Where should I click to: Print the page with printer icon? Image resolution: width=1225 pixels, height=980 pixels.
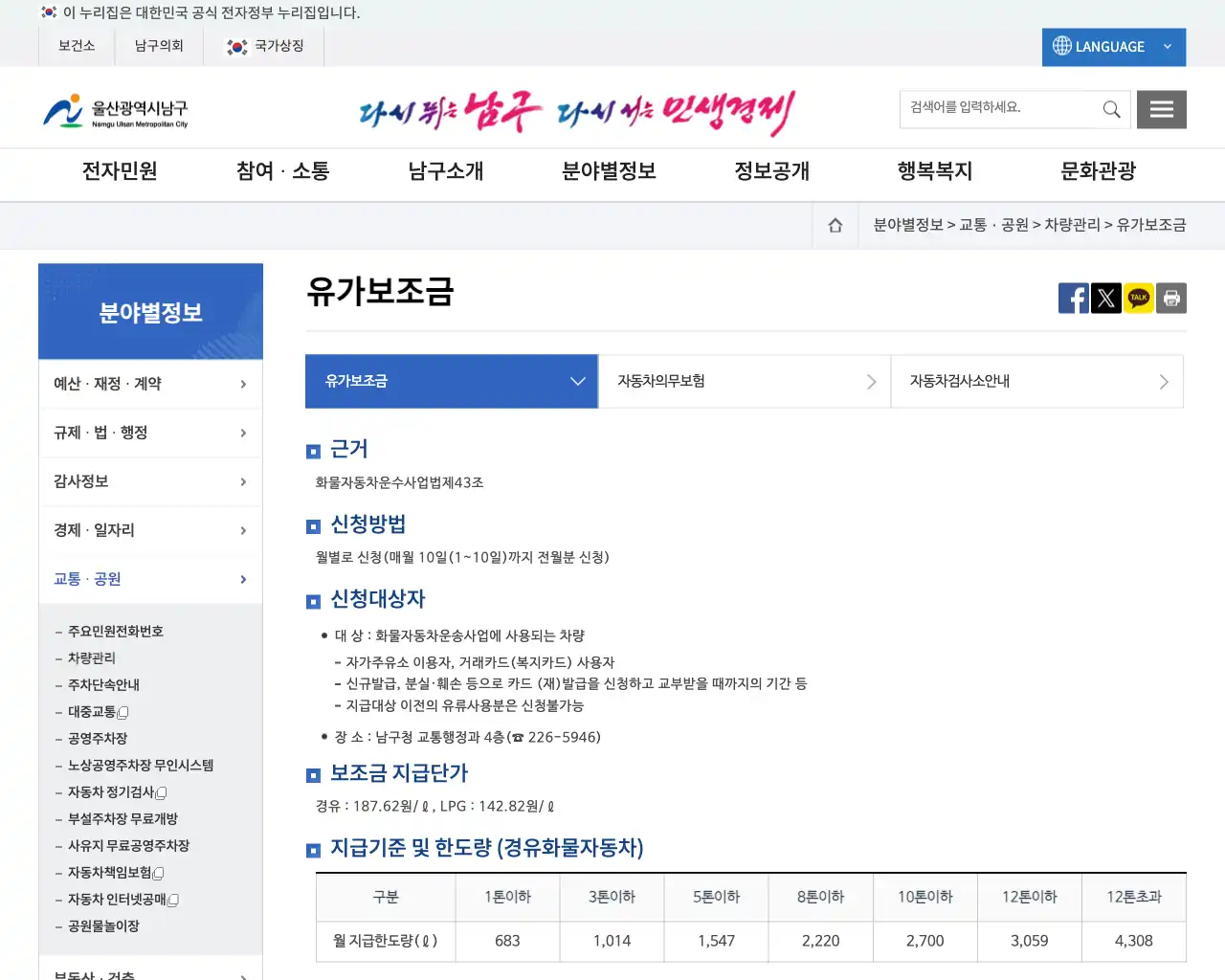(x=1171, y=299)
